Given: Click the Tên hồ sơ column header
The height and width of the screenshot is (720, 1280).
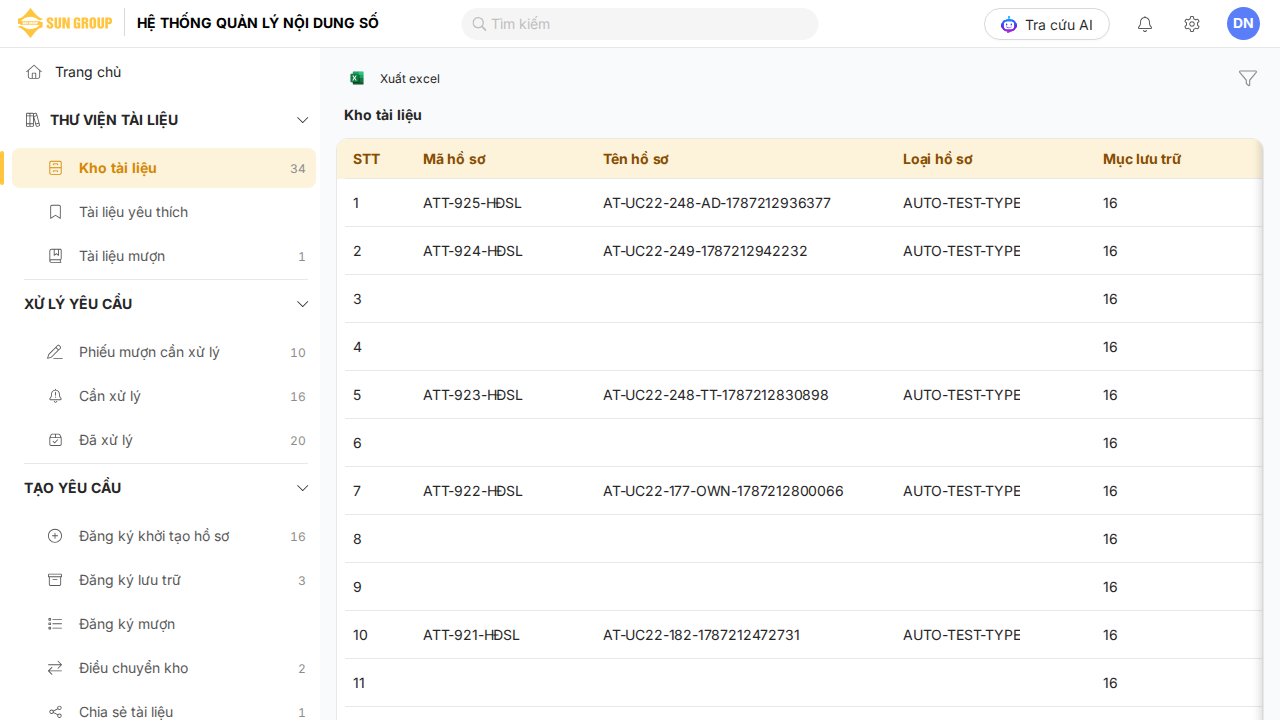Looking at the screenshot, I should 636,159.
